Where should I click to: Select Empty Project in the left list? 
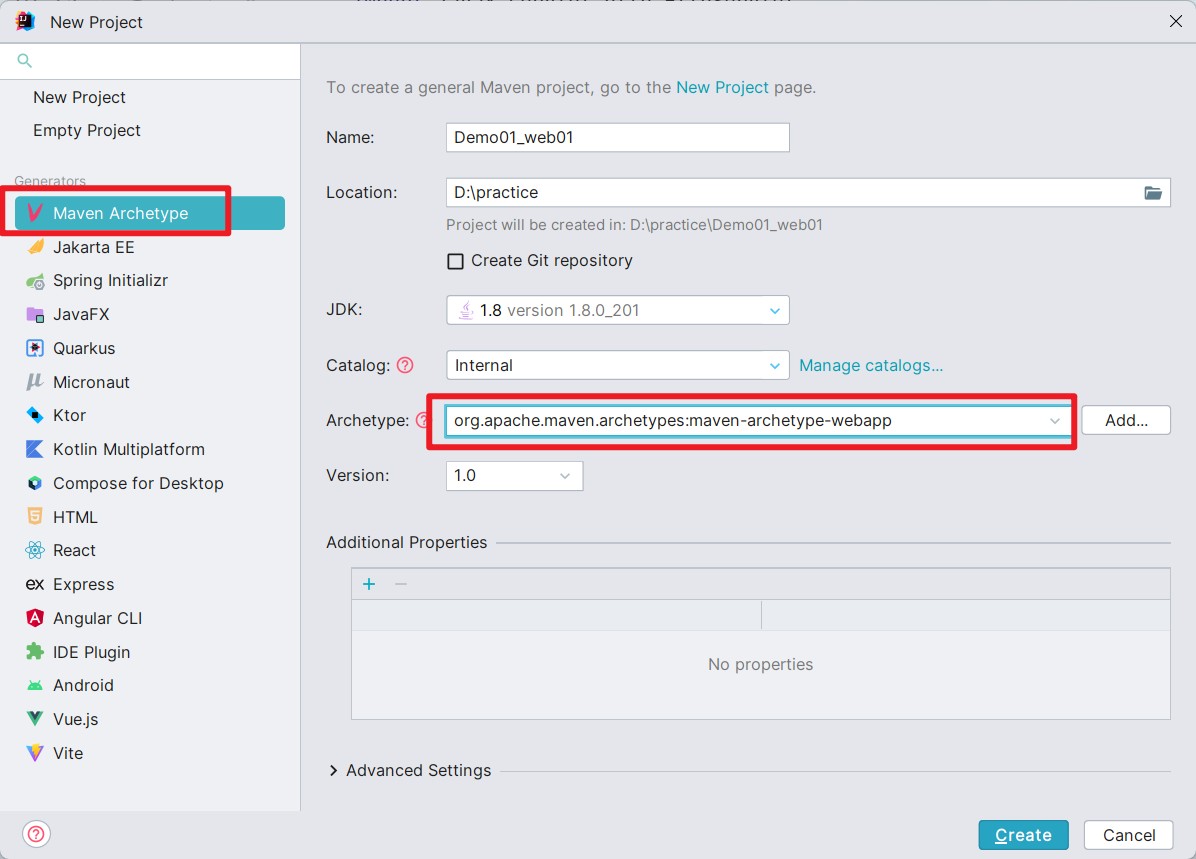pos(87,130)
